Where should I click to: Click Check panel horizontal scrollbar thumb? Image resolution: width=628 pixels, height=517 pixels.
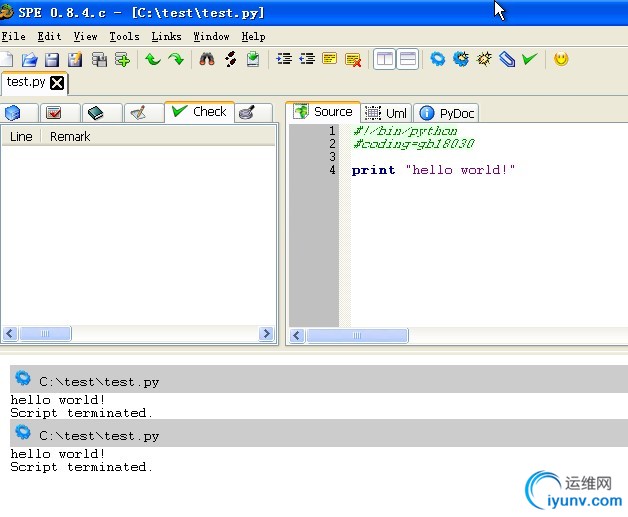click(x=45, y=334)
